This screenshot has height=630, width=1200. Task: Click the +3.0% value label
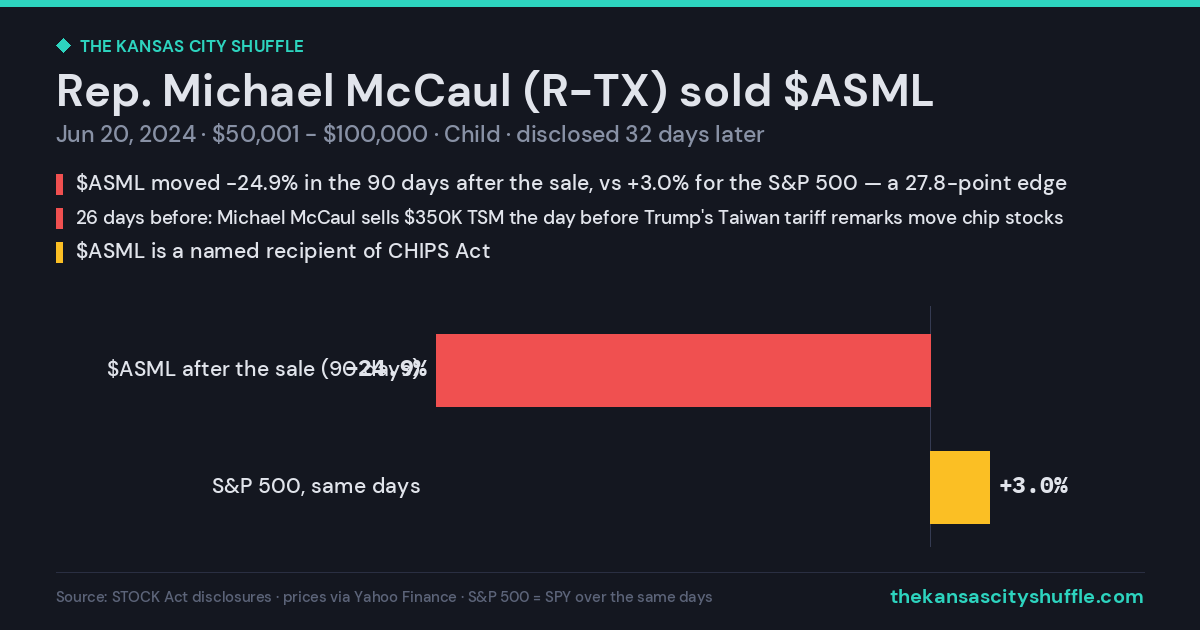click(1033, 486)
